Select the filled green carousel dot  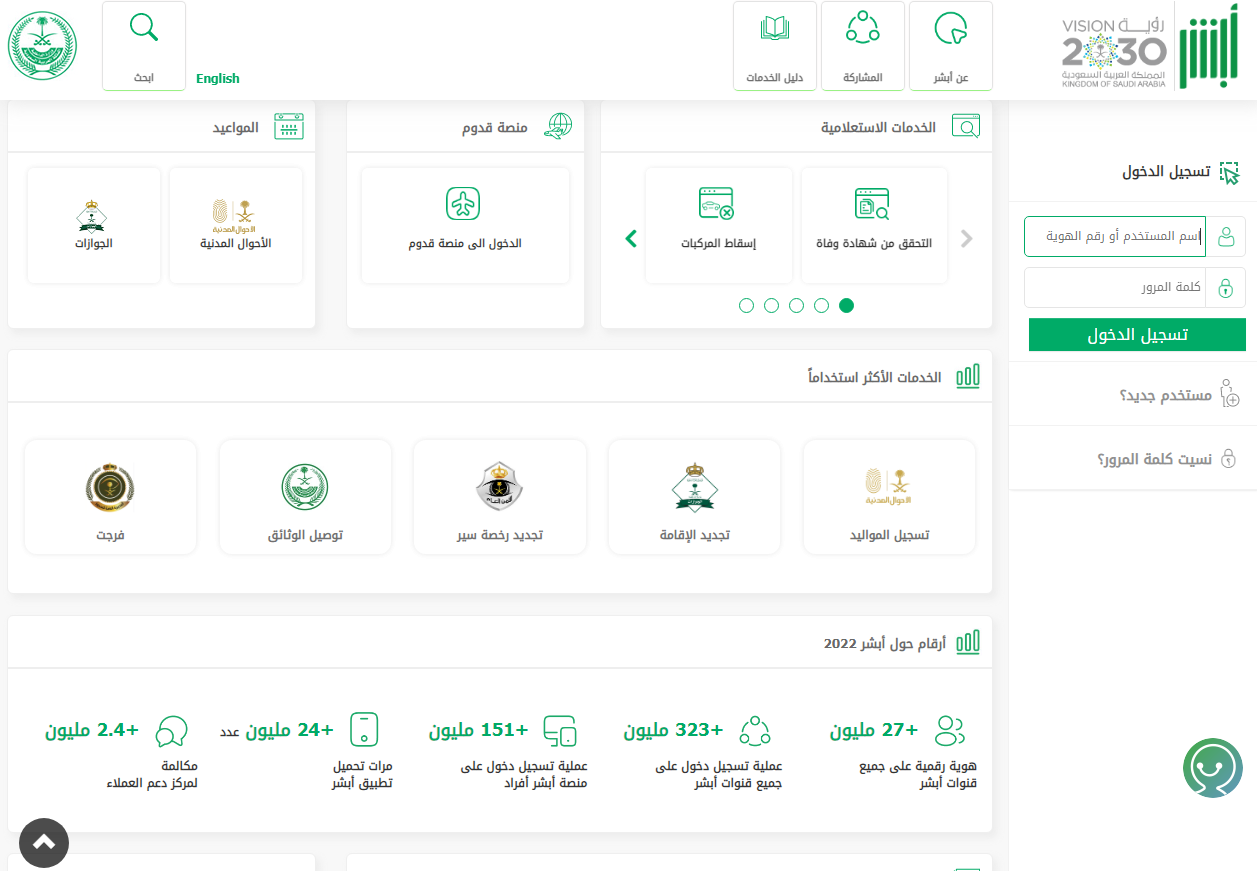847,306
